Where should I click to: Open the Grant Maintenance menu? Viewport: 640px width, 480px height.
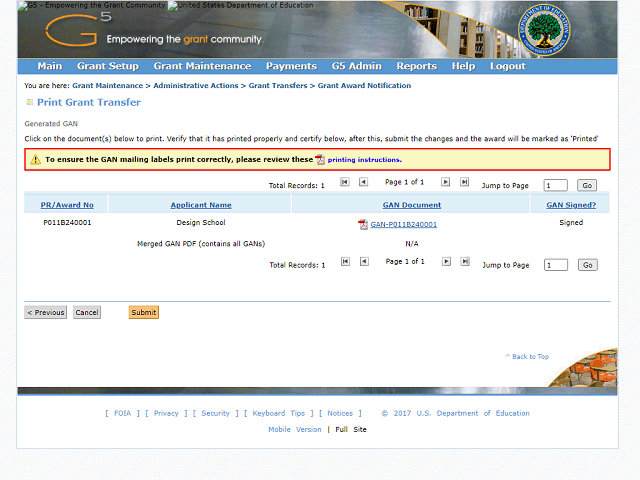pos(202,66)
